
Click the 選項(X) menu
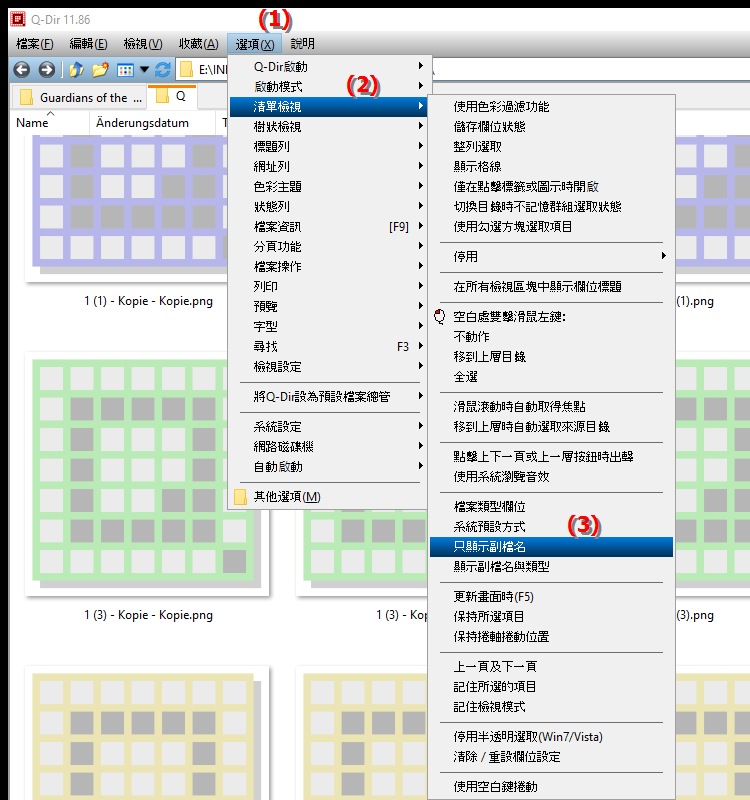(255, 44)
